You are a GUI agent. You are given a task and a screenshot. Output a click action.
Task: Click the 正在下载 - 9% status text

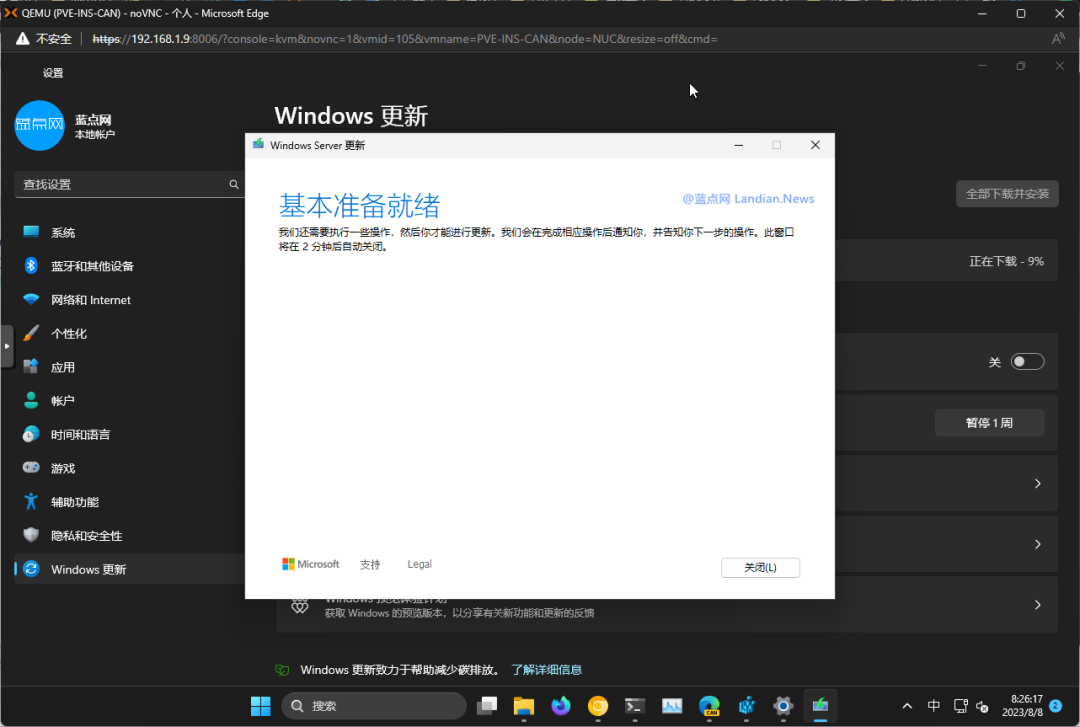pos(1006,261)
